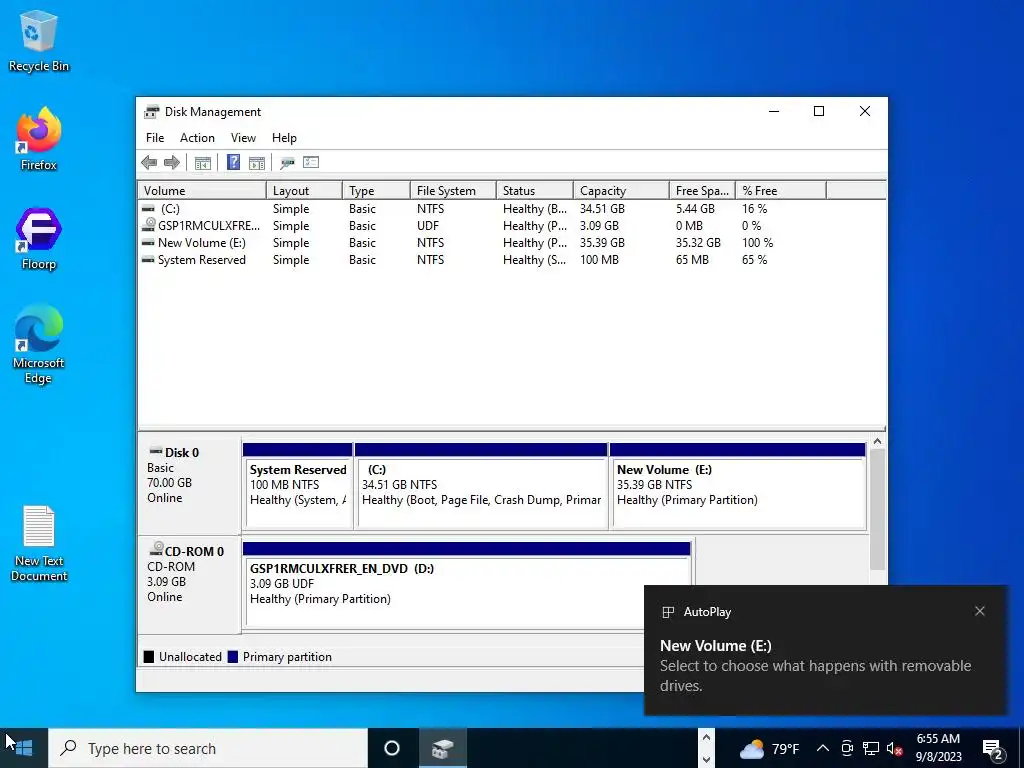Click the Forward arrow toolbar icon

[x=172, y=163]
